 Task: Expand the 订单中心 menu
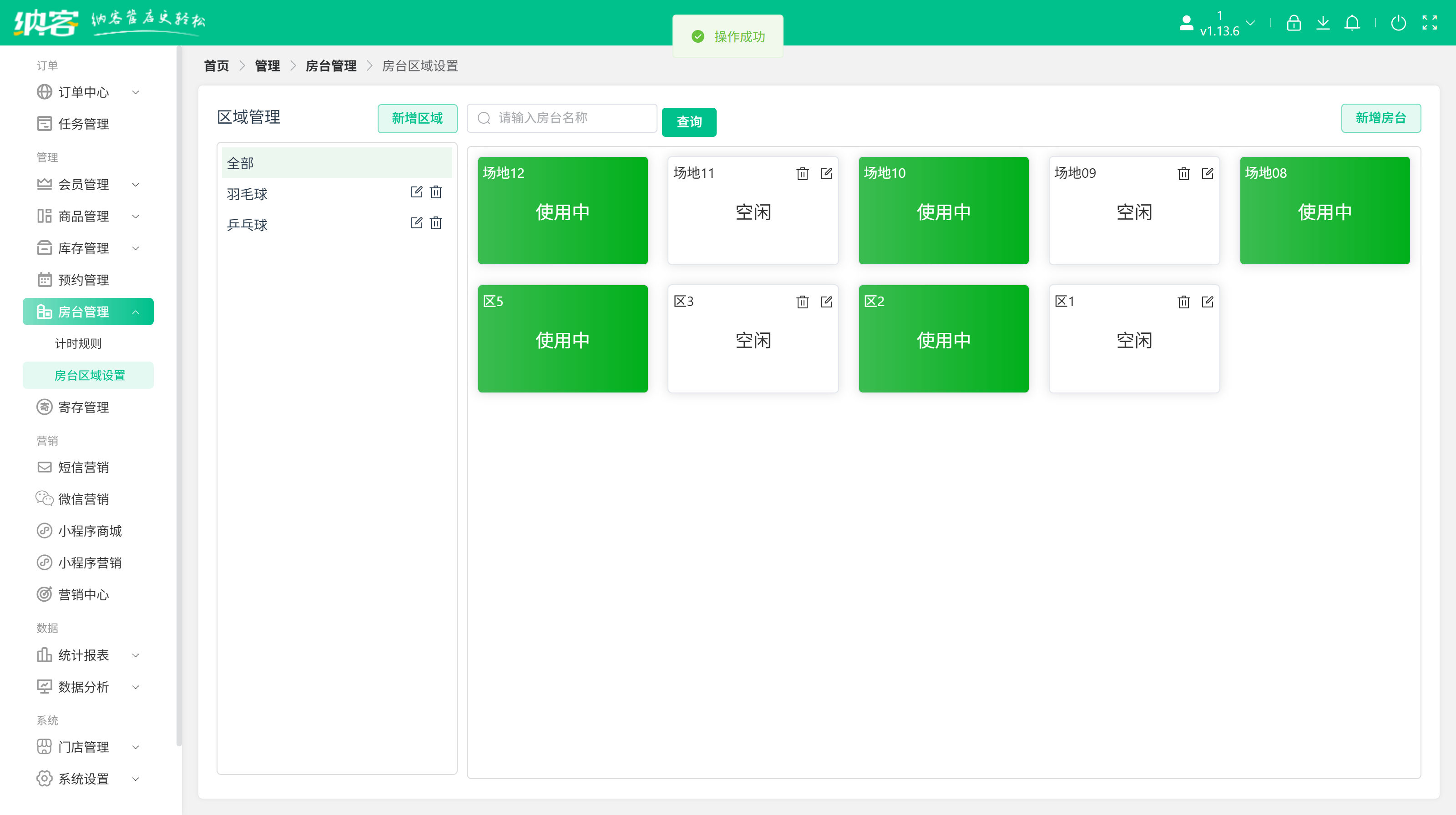84,93
